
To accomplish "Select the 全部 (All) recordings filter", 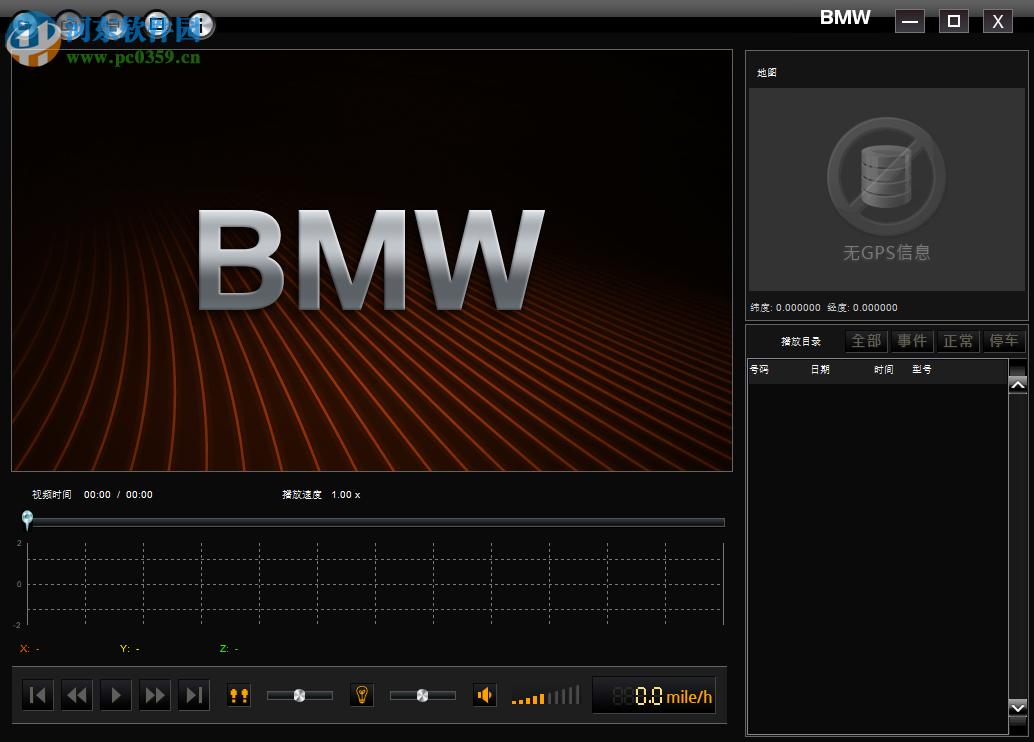I will coord(865,341).
